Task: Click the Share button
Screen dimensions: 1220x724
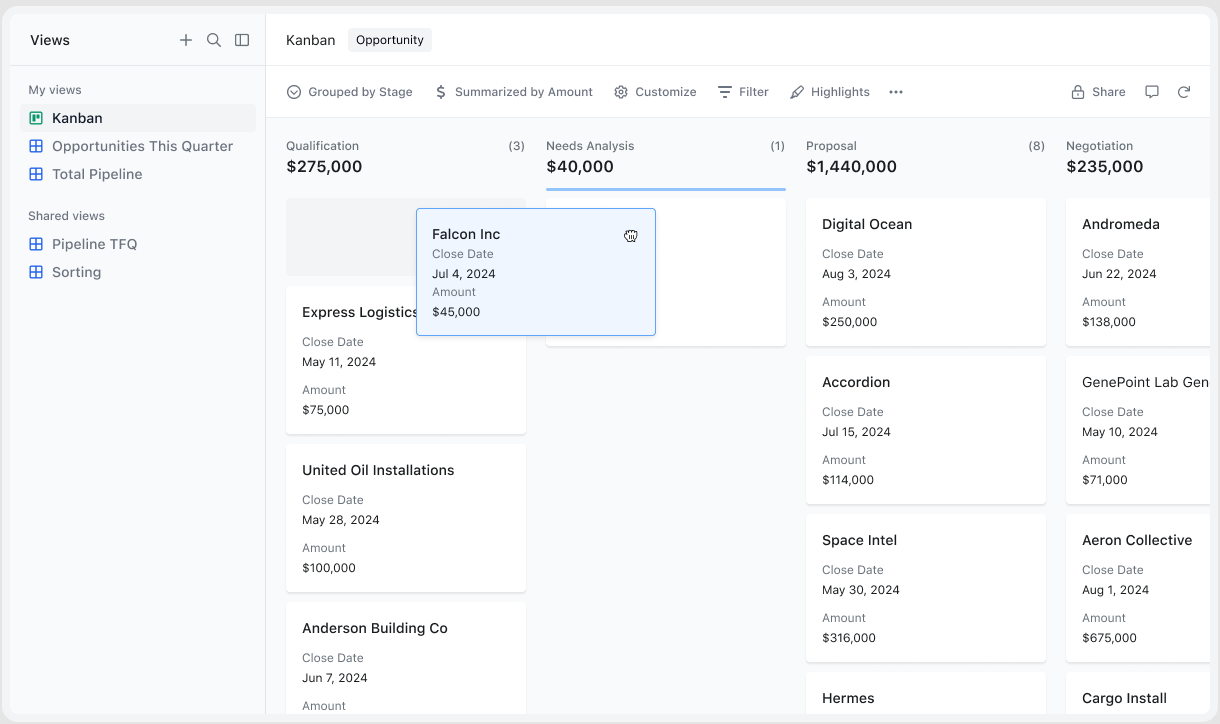Action: (1098, 92)
